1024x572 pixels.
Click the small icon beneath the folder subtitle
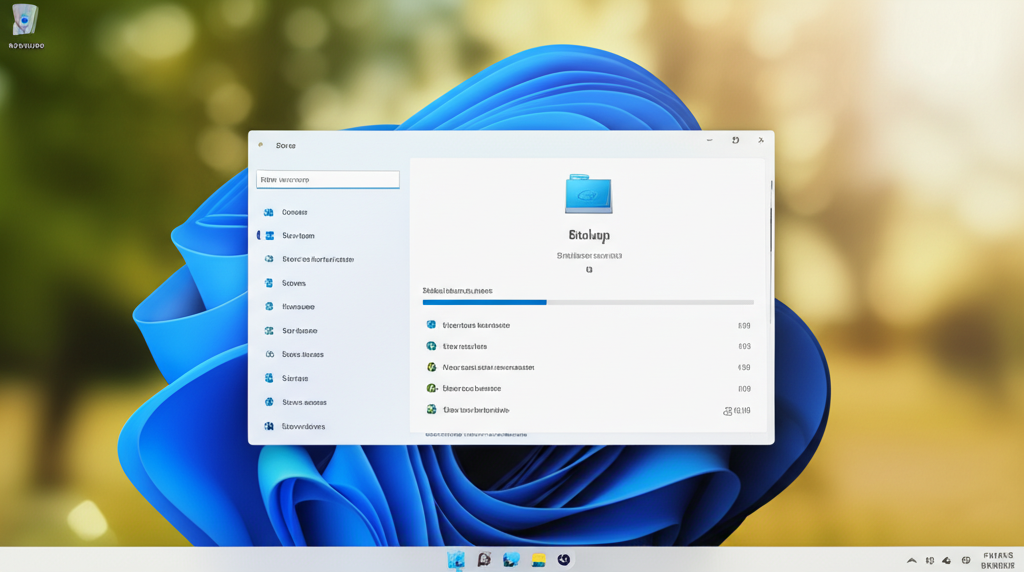point(589,270)
